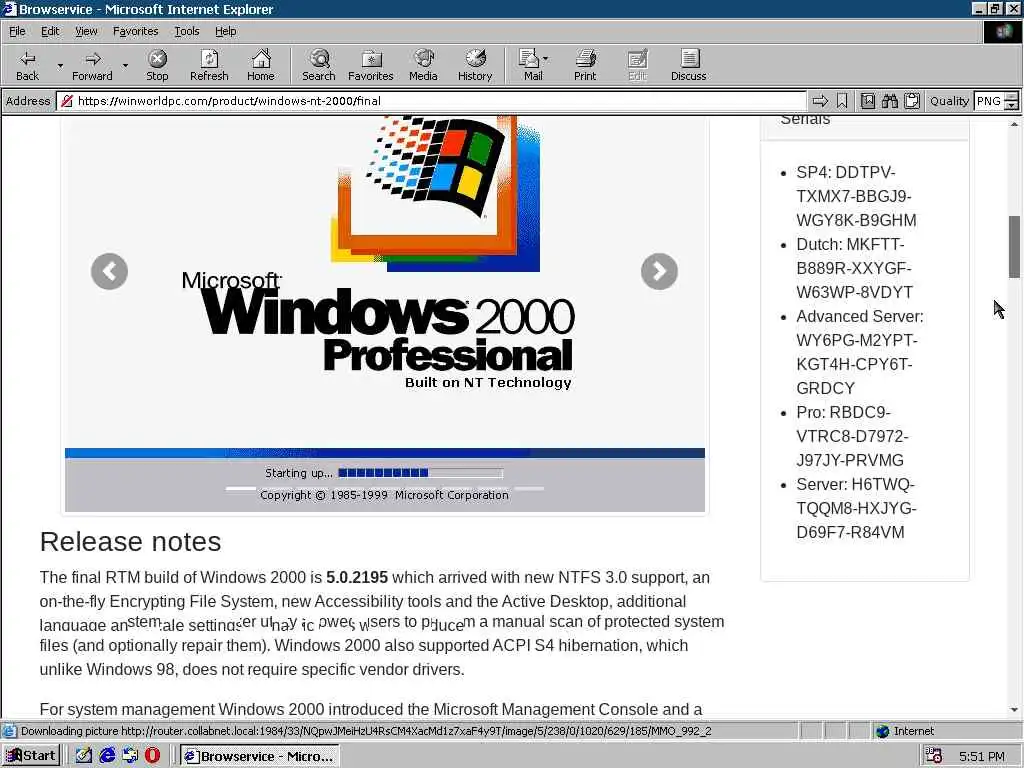Open the Edit menu
Viewport: 1024px width, 768px height.
pos(50,31)
